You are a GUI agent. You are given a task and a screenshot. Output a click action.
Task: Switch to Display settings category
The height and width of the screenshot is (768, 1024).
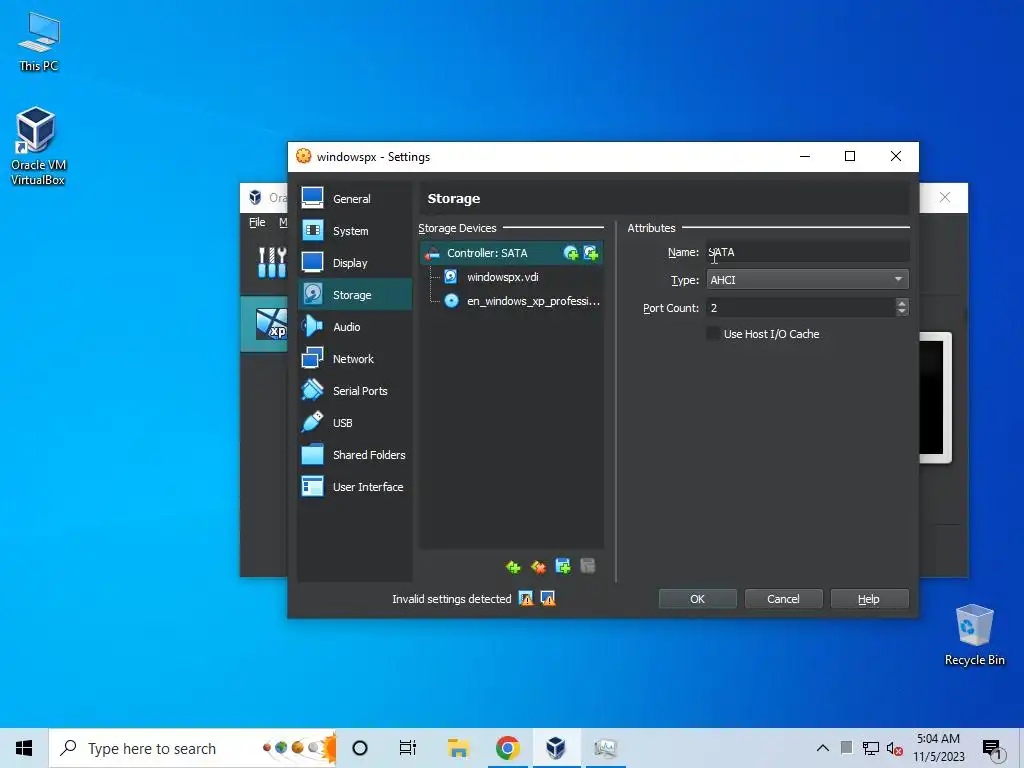(x=355, y=263)
